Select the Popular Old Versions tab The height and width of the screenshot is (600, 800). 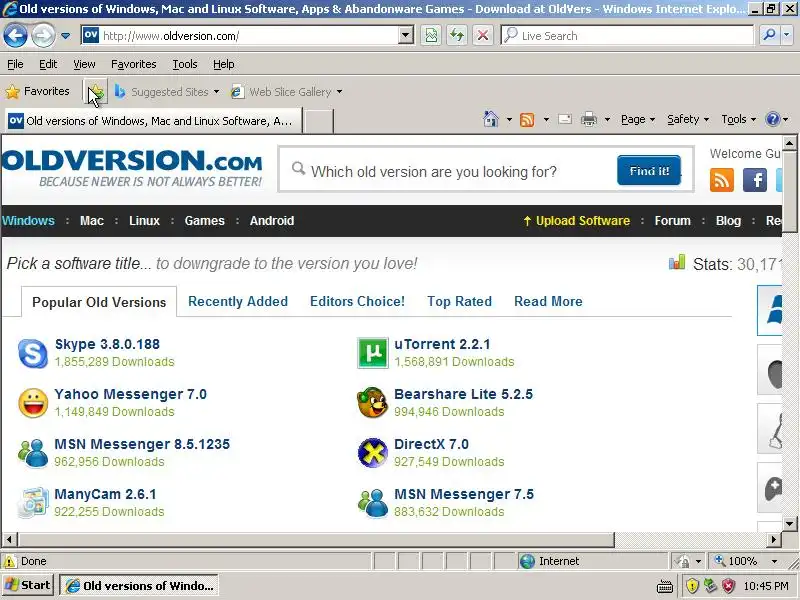click(x=99, y=302)
